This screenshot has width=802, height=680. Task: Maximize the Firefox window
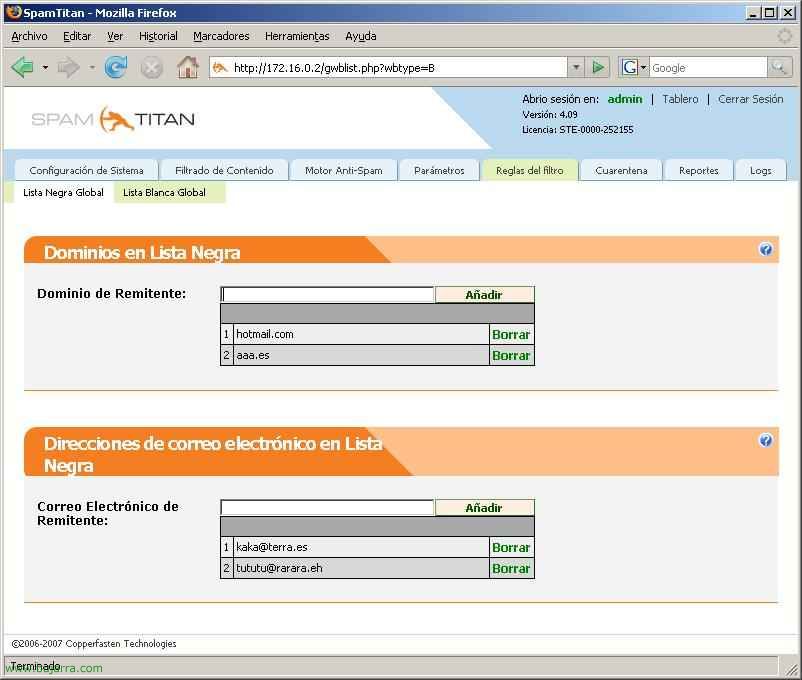(x=770, y=13)
